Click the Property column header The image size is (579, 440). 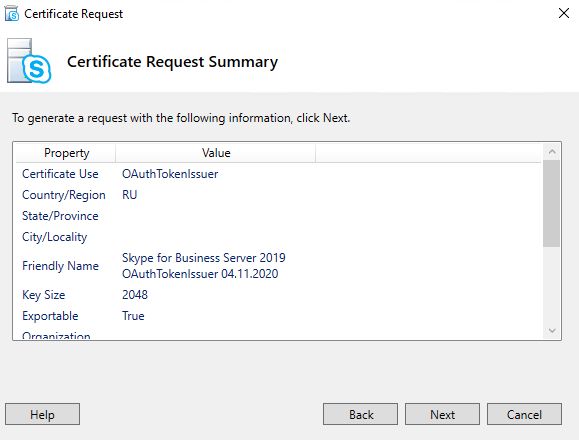point(66,153)
